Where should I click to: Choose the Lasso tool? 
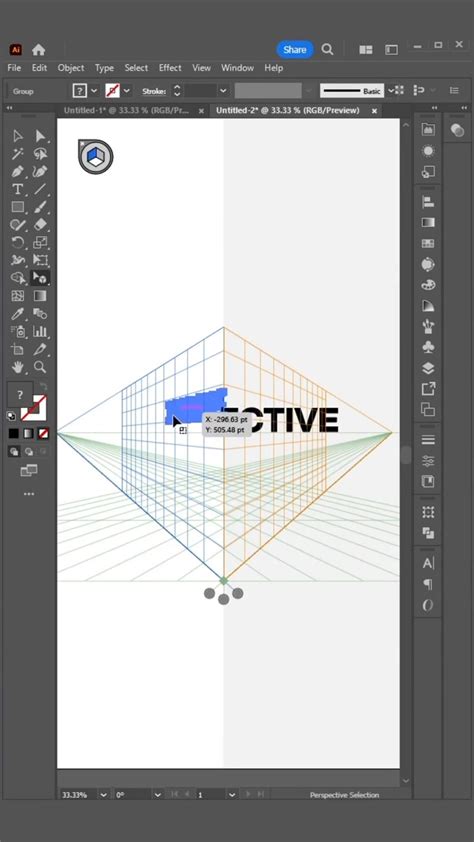tap(40, 154)
